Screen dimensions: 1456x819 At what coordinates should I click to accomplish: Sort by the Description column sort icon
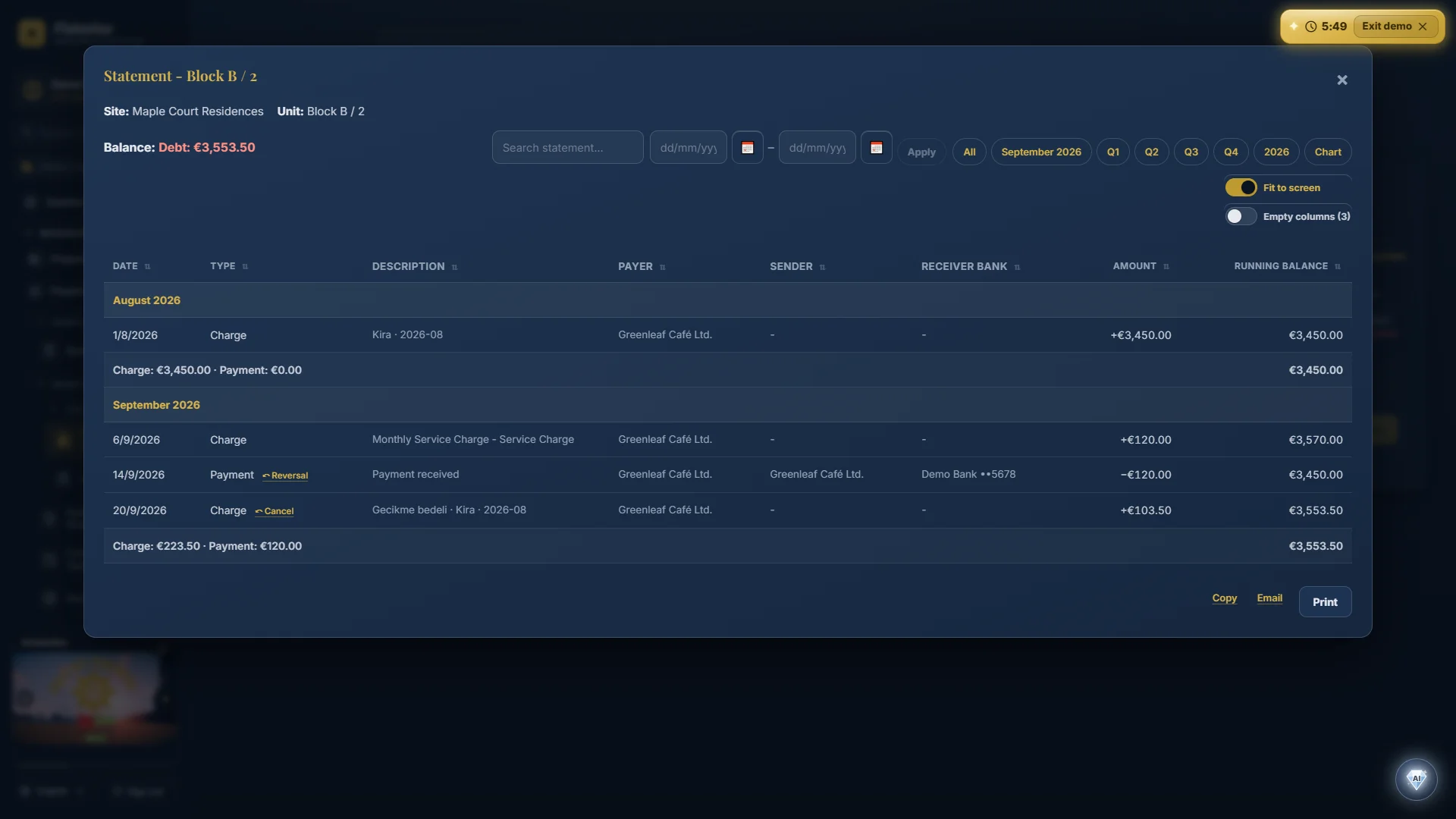(454, 267)
